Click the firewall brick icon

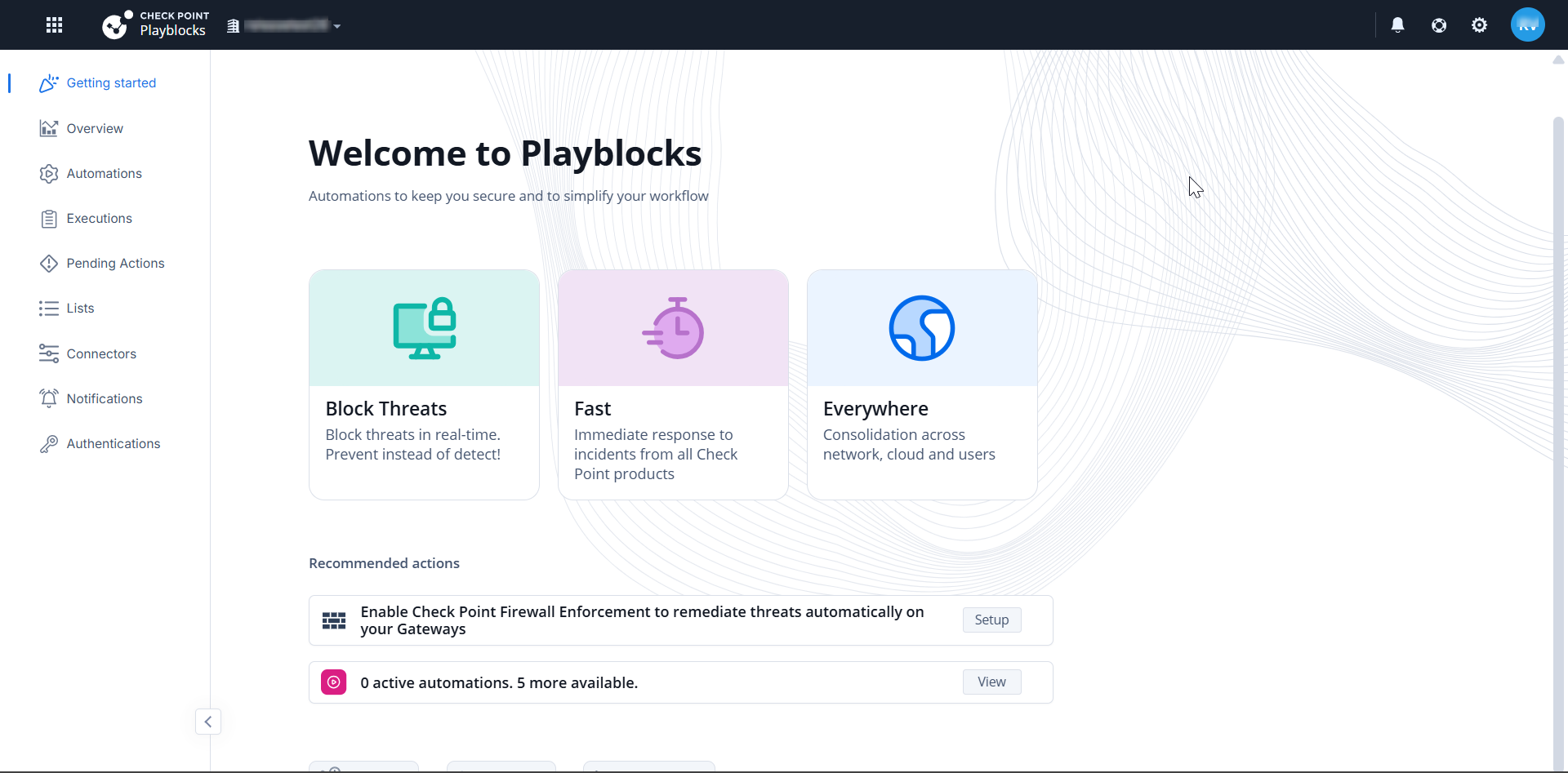coord(334,620)
